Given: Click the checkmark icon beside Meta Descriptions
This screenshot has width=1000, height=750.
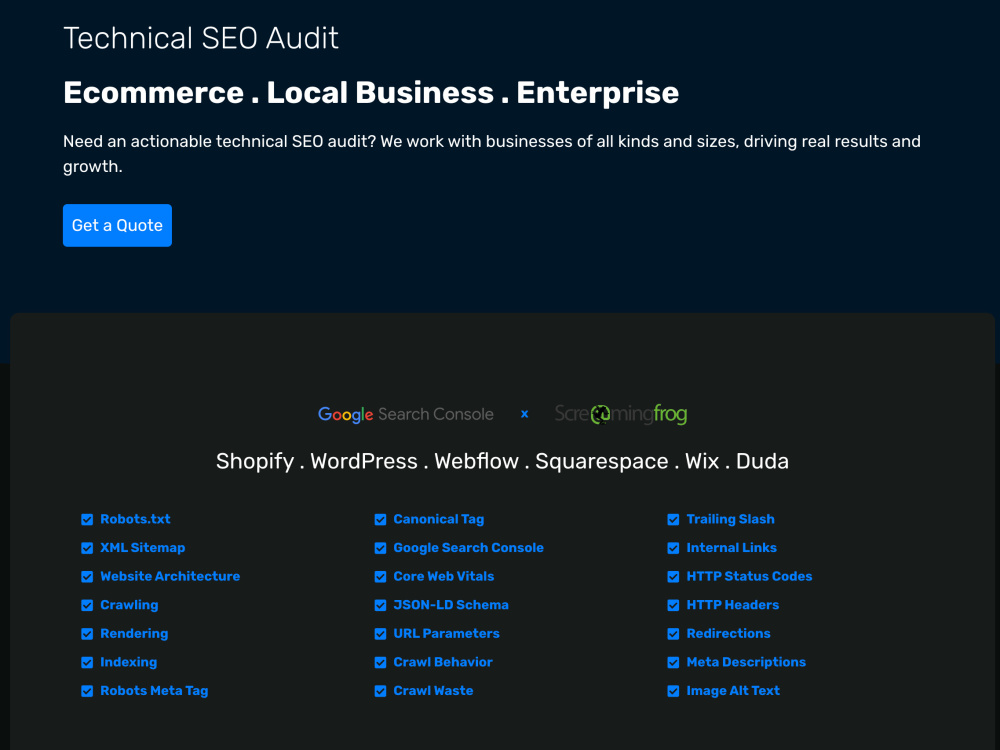Looking at the screenshot, I should click(673, 663).
